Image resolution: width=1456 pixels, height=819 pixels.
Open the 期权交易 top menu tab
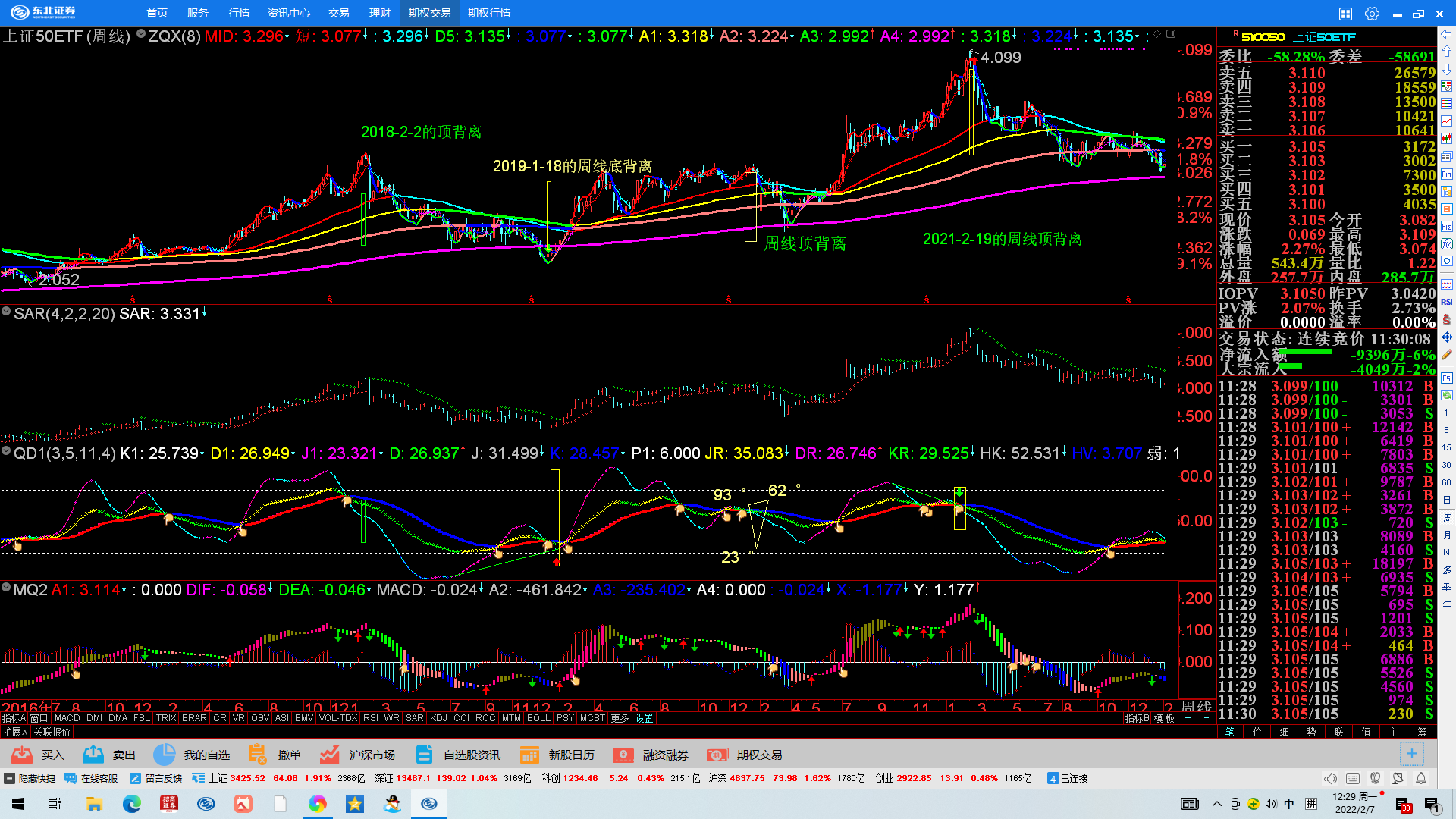pyautogui.click(x=429, y=13)
